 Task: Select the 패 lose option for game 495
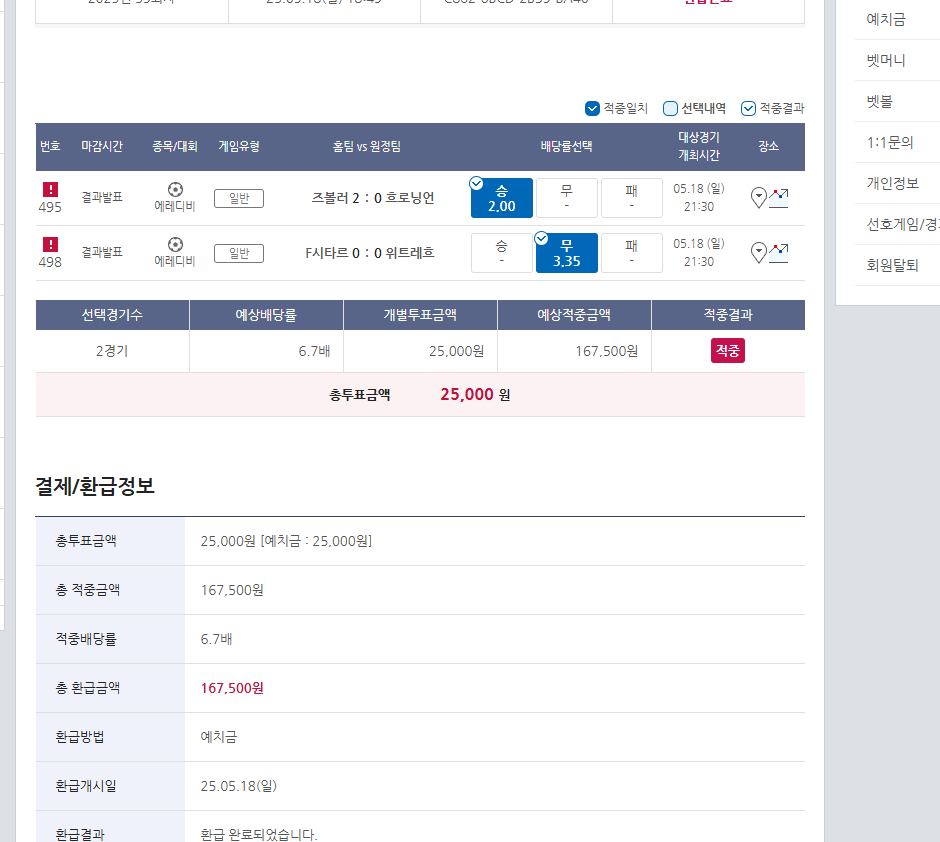(632, 198)
